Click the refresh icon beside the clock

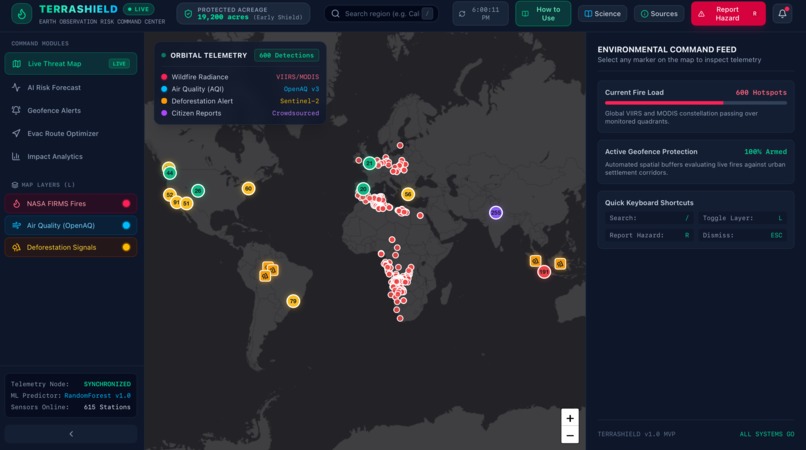click(x=462, y=14)
